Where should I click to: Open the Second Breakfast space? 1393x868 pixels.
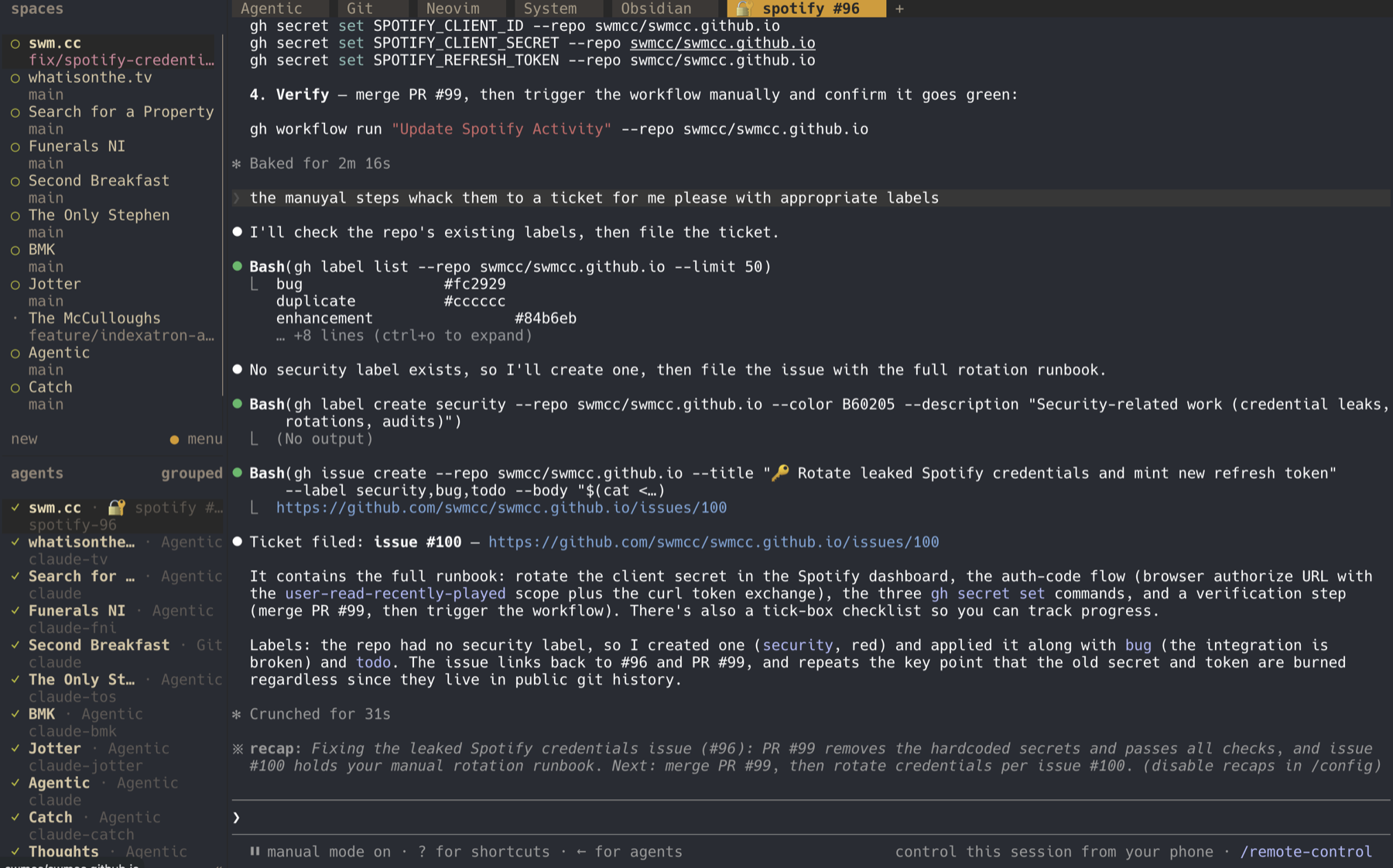click(112, 189)
